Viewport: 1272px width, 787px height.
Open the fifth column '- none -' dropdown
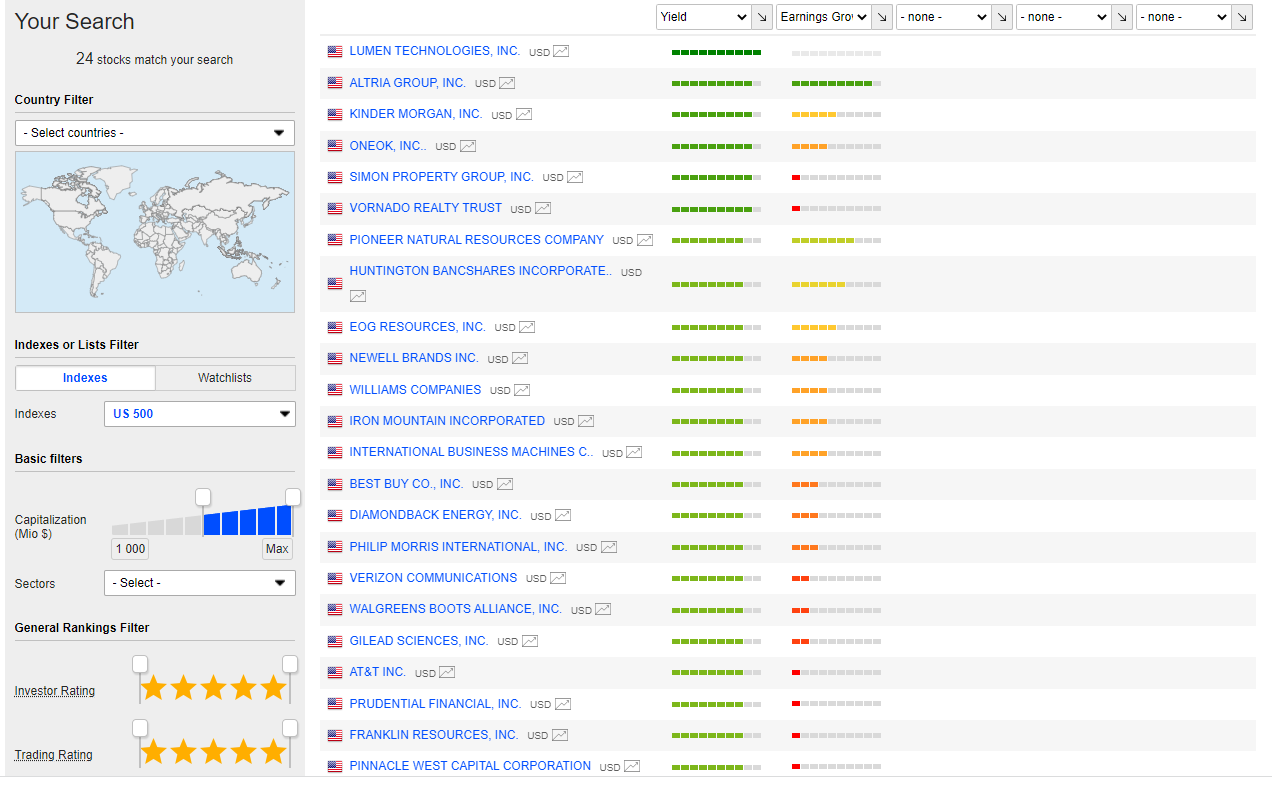coord(1184,17)
